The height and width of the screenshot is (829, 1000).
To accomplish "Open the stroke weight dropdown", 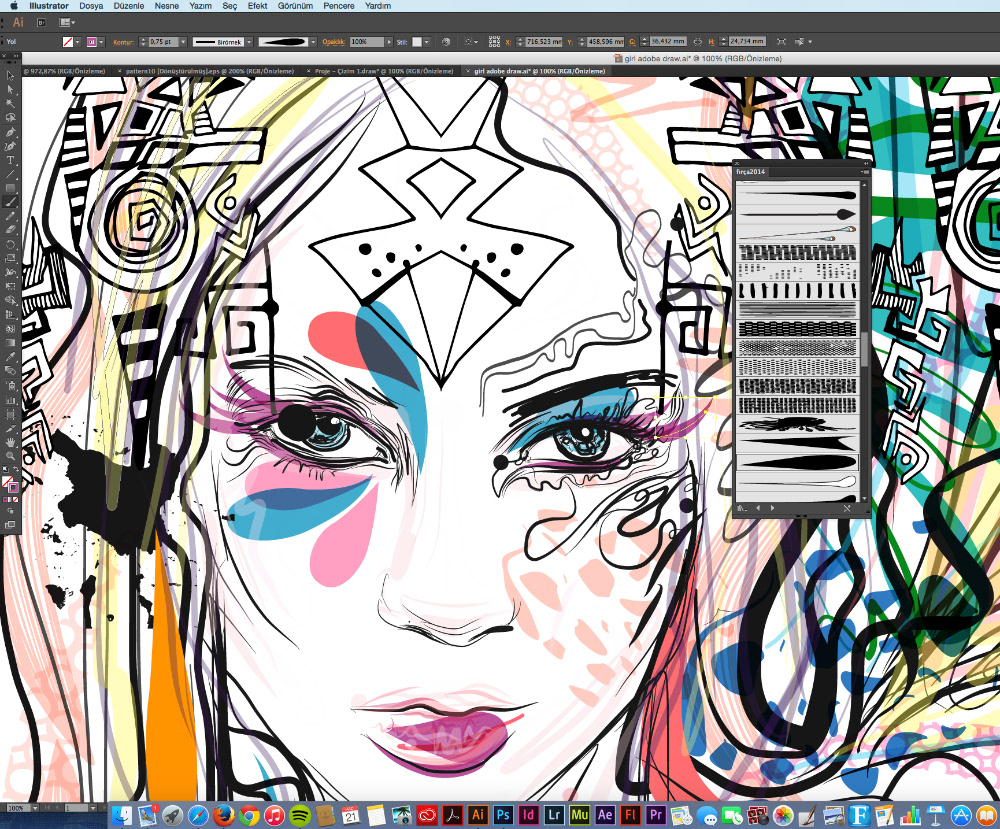I will tap(183, 42).
